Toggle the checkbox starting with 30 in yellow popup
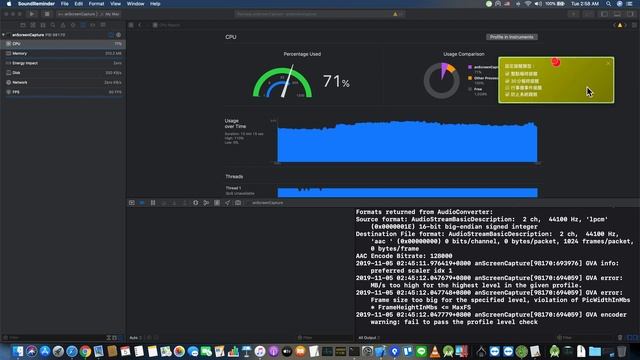Screen dimensions: 640x360 click(507, 81)
